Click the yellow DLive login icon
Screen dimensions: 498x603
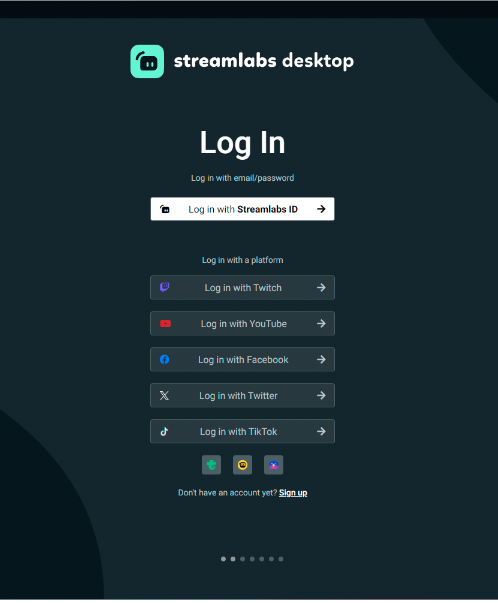pos(243,465)
